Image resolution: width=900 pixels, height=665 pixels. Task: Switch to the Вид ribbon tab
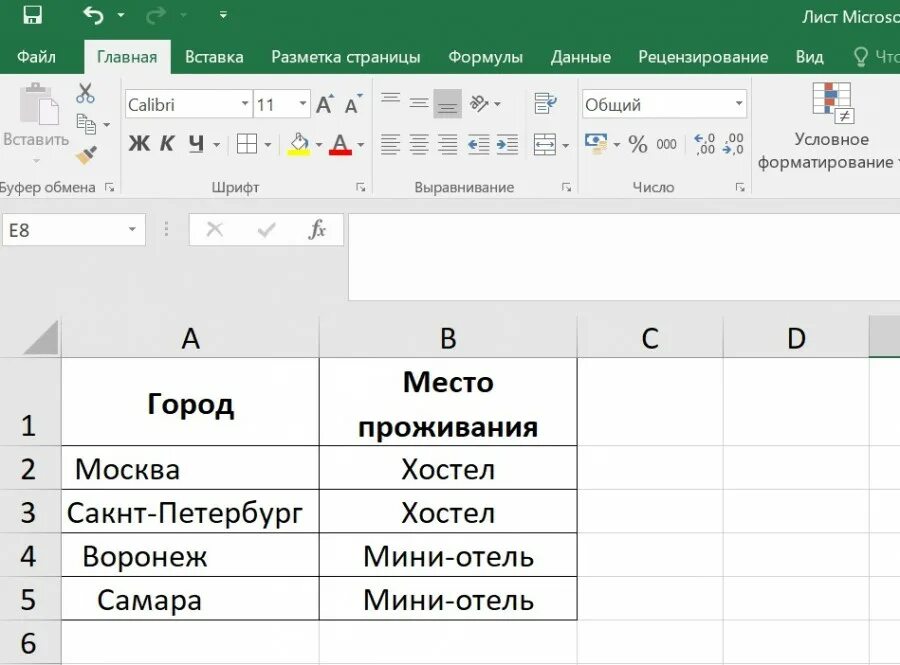point(809,57)
